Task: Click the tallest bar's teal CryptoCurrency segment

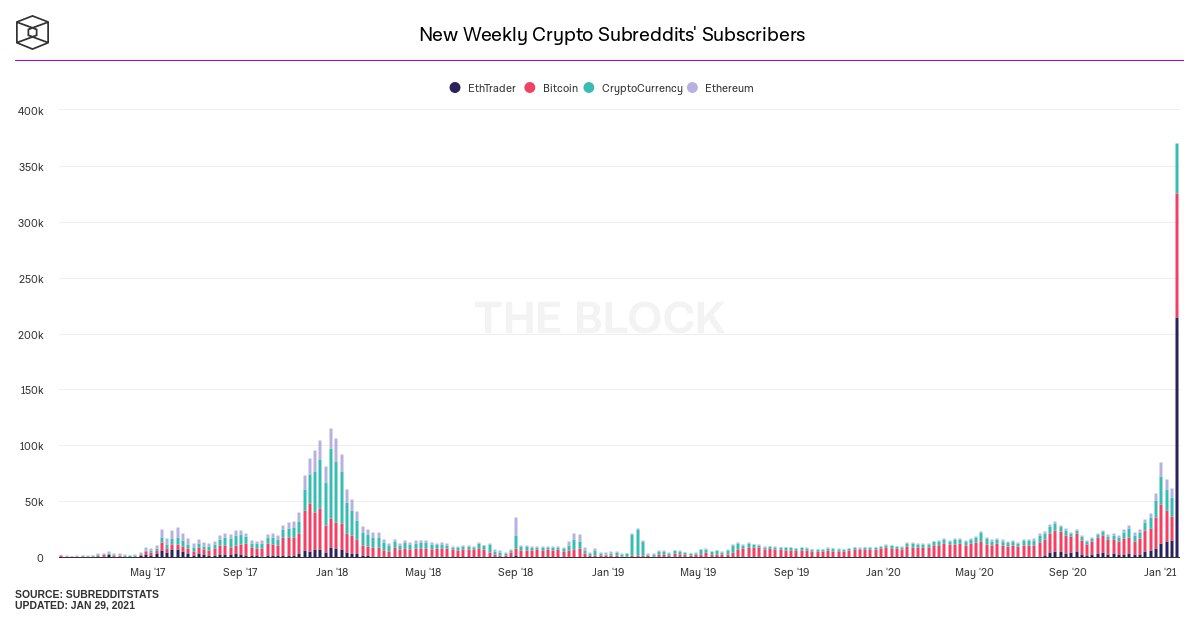Action: point(1177,169)
